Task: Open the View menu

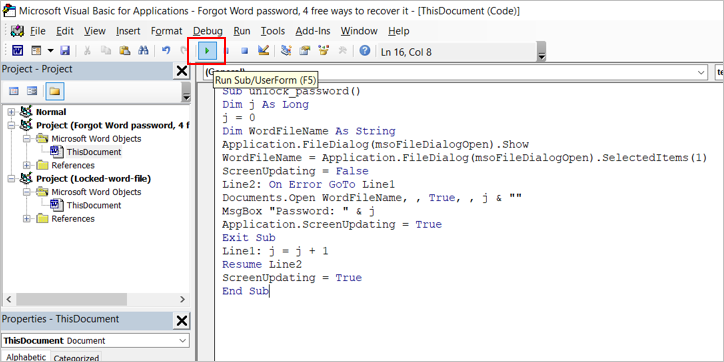Action: (x=95, y=31)
